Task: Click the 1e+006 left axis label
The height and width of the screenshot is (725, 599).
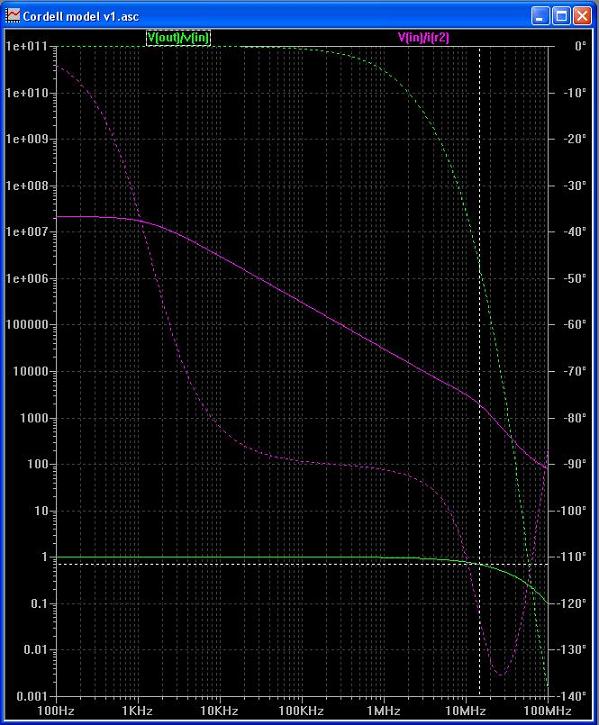Action: (x=27, y=278)
